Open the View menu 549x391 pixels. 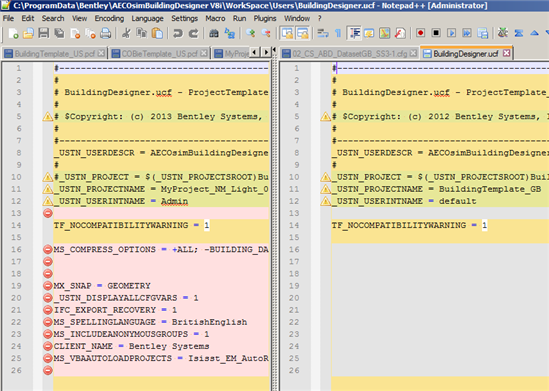pos(79,18)
